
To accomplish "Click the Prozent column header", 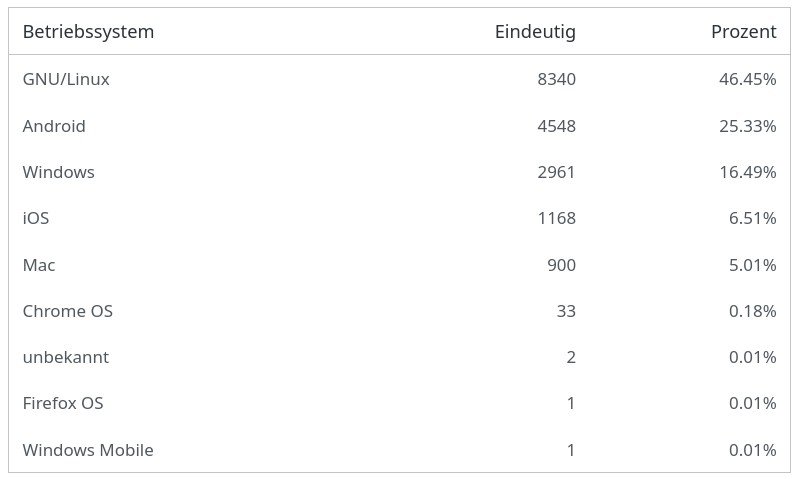I will tap(743, 32).
